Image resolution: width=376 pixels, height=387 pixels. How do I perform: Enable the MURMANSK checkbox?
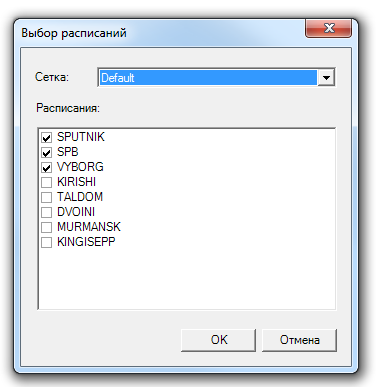(x=47, y=227)
